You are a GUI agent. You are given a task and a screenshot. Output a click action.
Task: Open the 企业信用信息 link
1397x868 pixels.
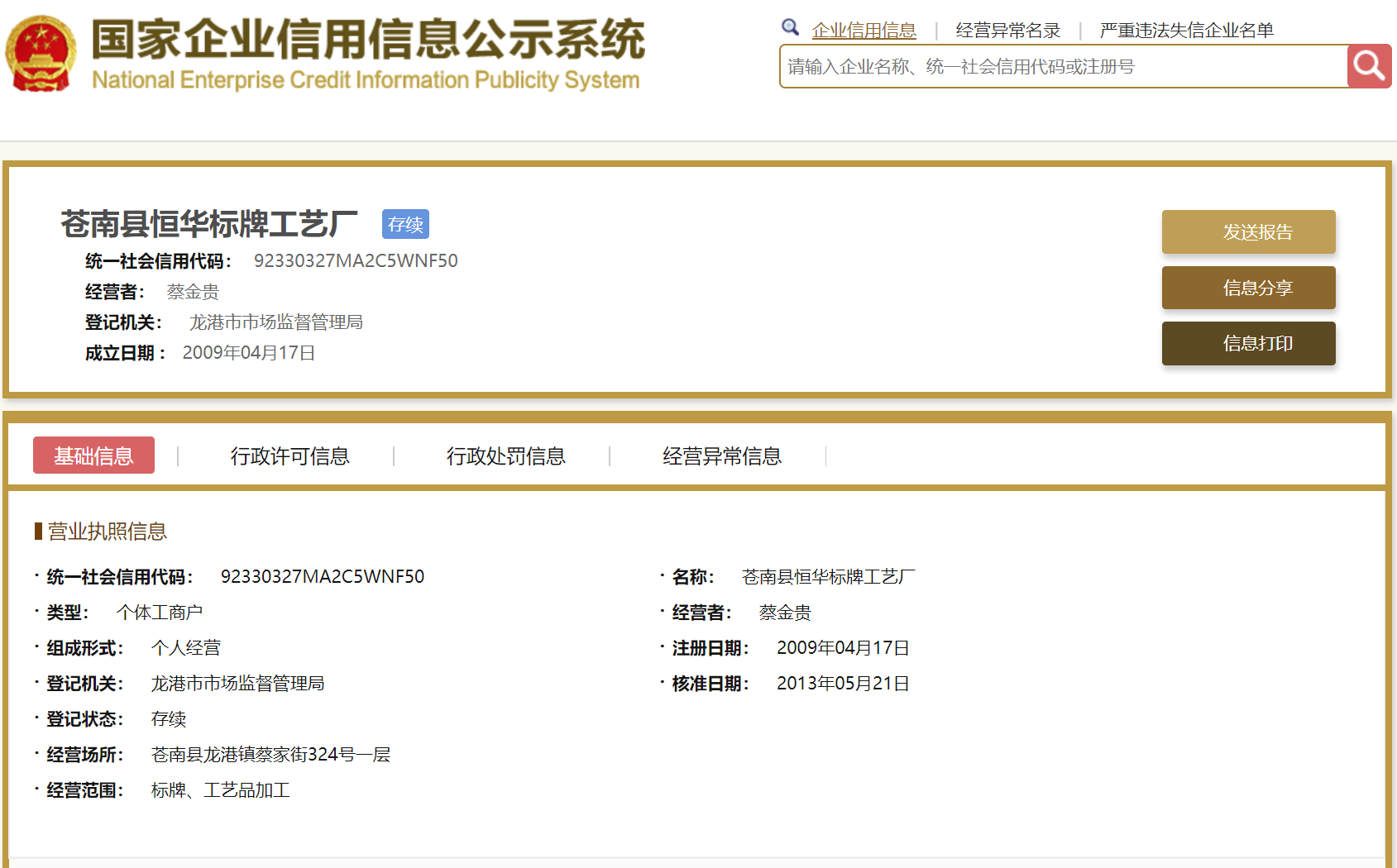coord(864,31)
